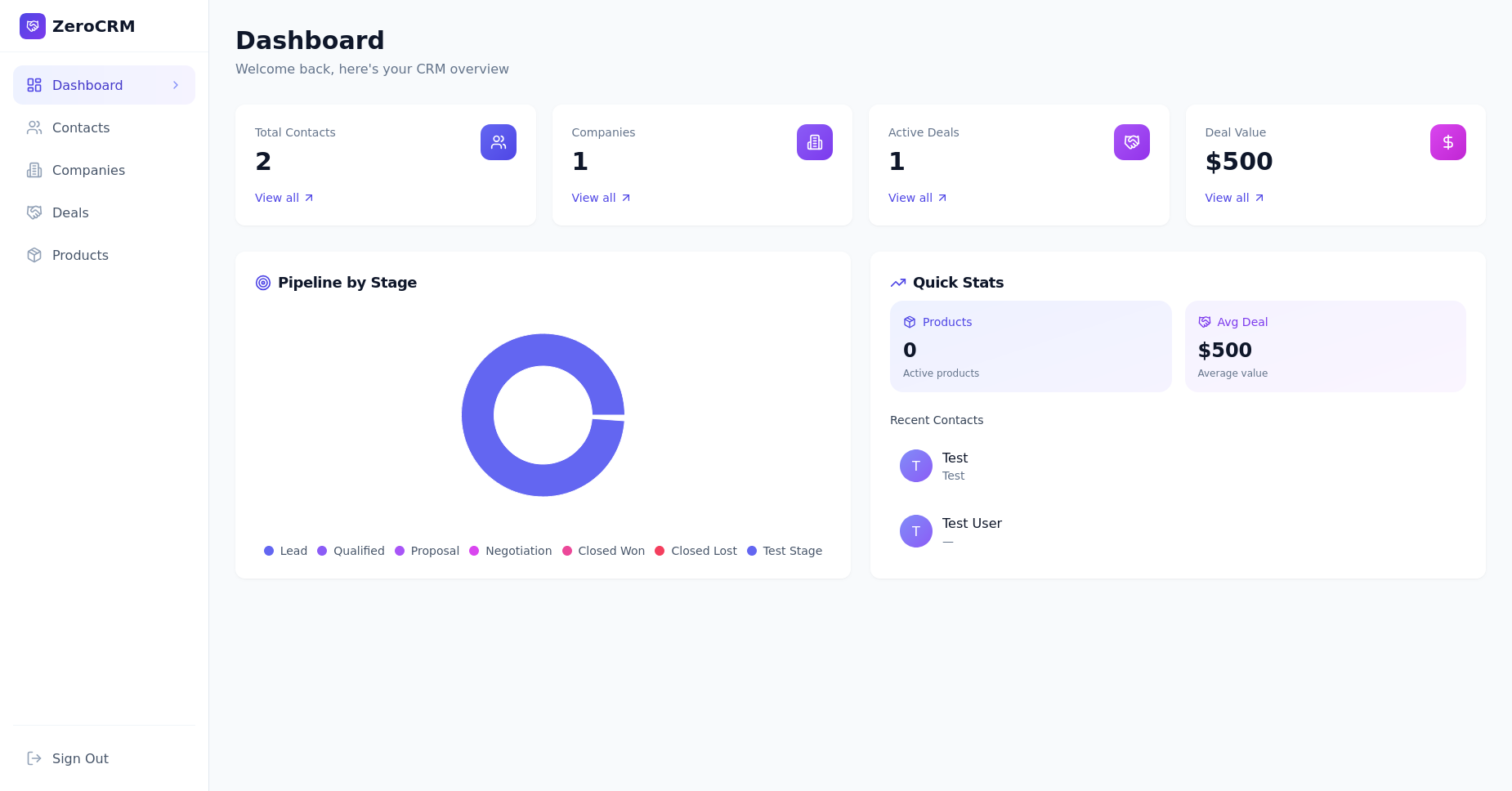
Task: Click the Pipeline by Stage target icon
Action: 263,283
